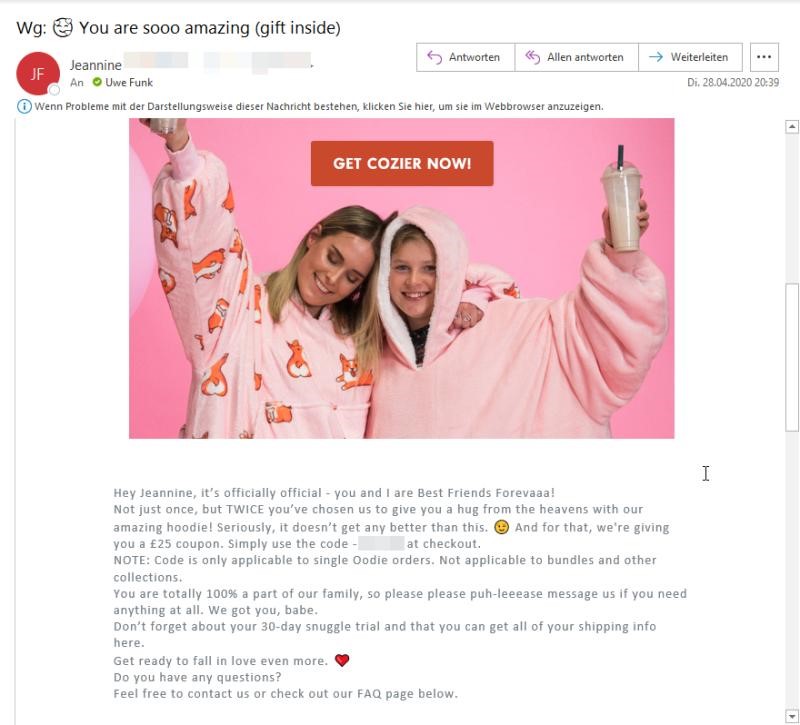Click the forward arrow icon
Image resolution: width=800 pixels, height=725 pixels.
[x=656, y=57]
